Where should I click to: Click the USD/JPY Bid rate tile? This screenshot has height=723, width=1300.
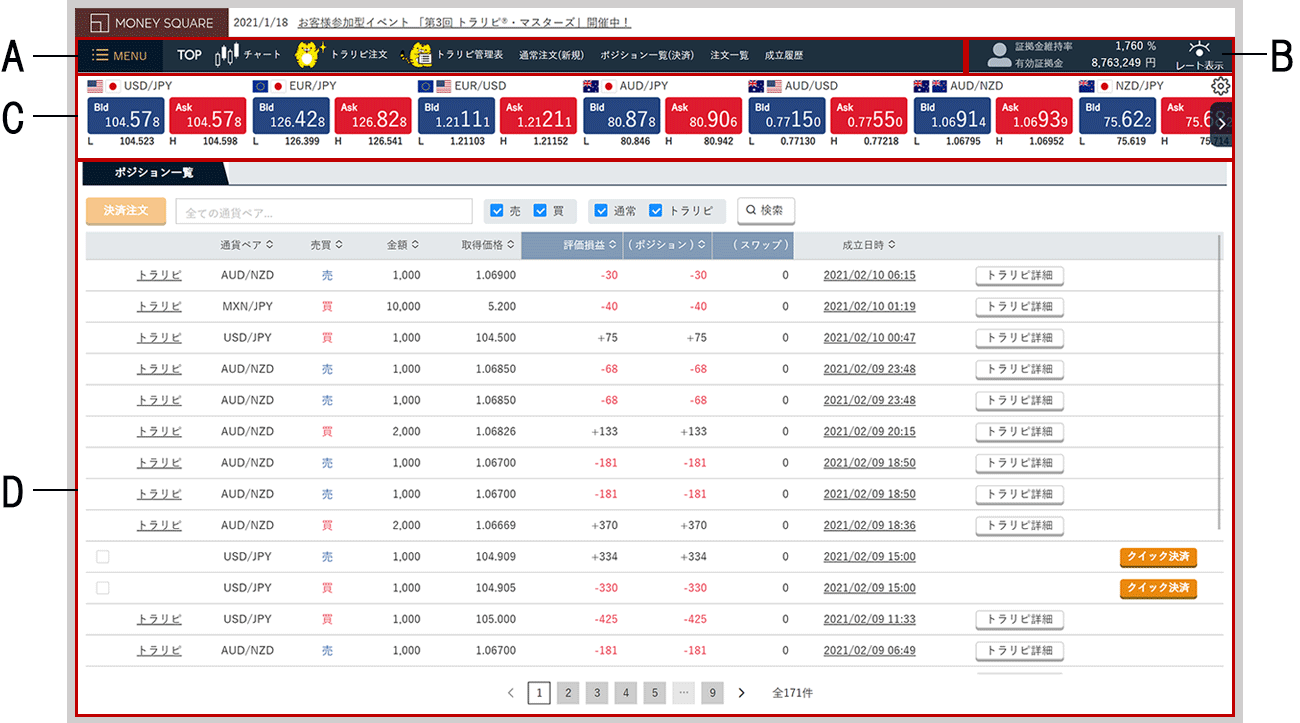click(125, 116)
